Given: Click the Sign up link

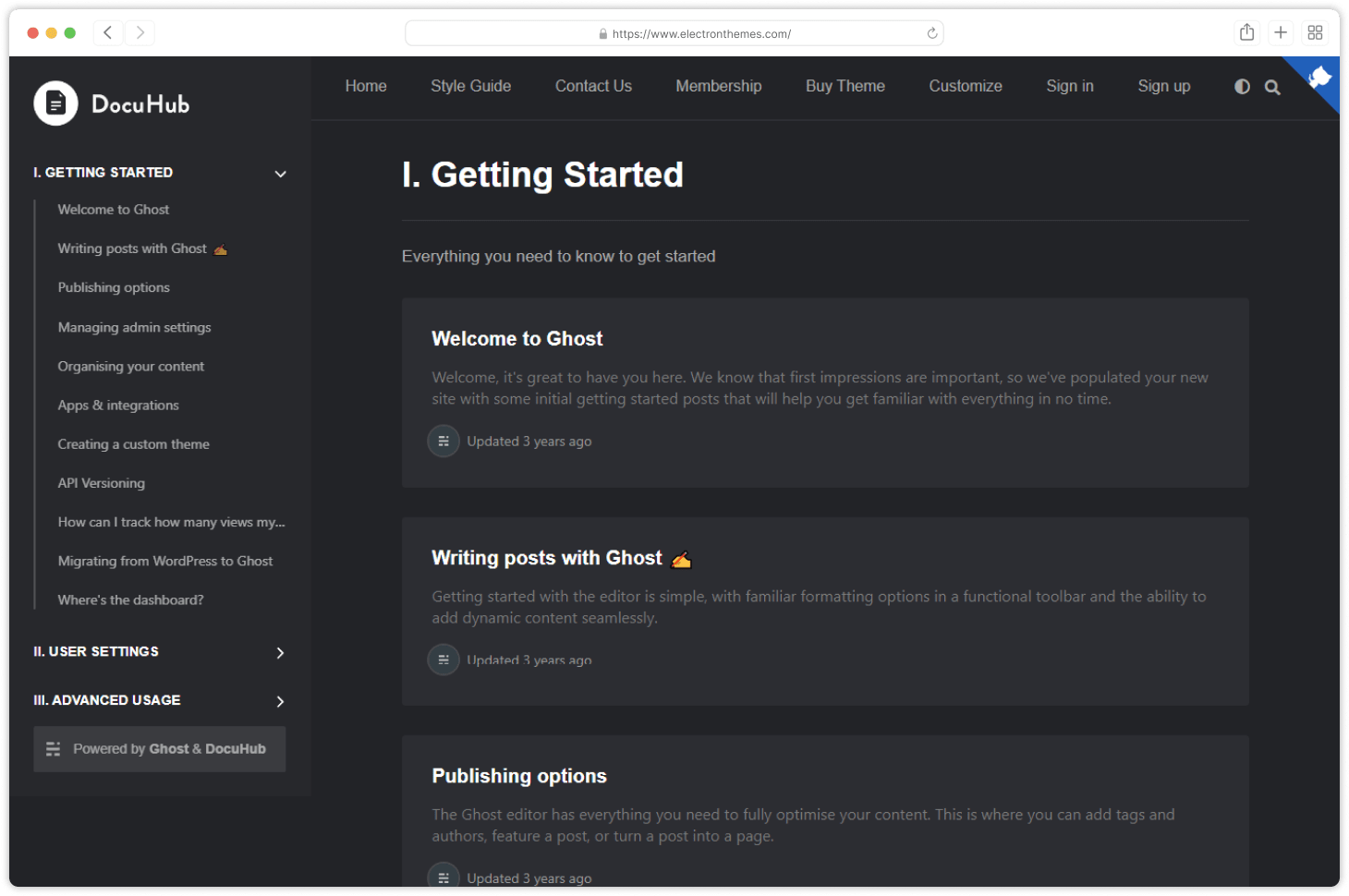Looking at the screenshot, I should click(1164, 86).
